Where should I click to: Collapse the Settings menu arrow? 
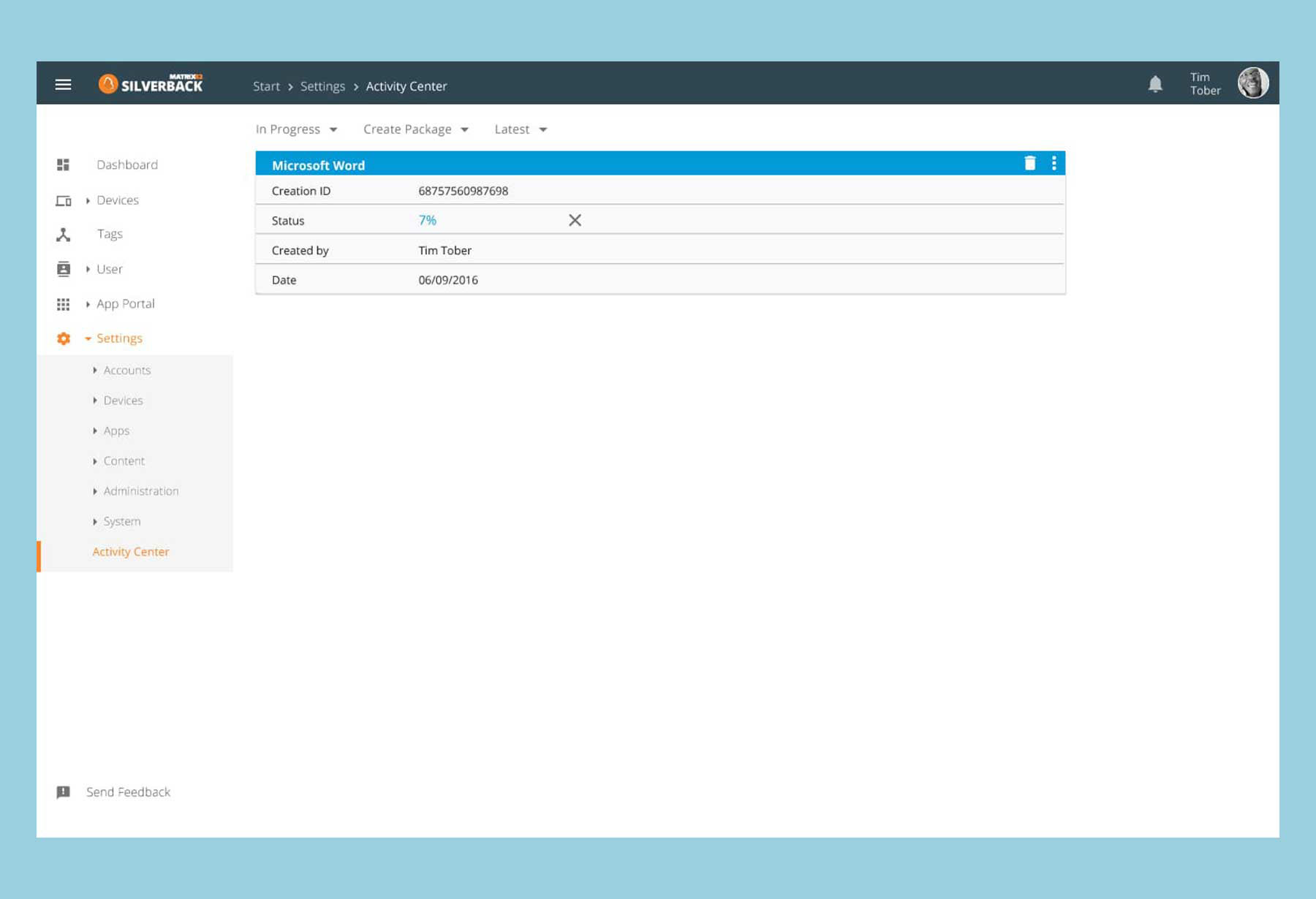point(88,338)
